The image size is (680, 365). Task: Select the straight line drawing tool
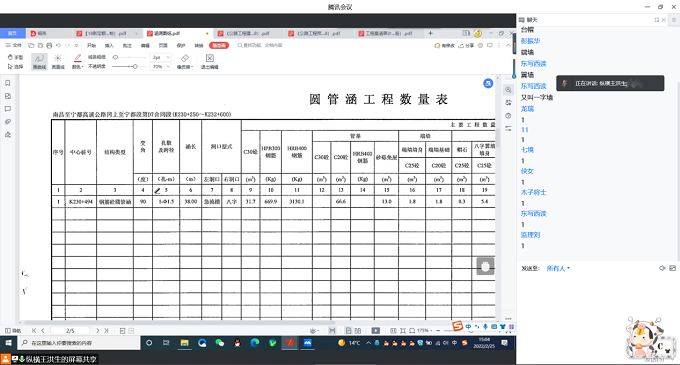[58, 62]
